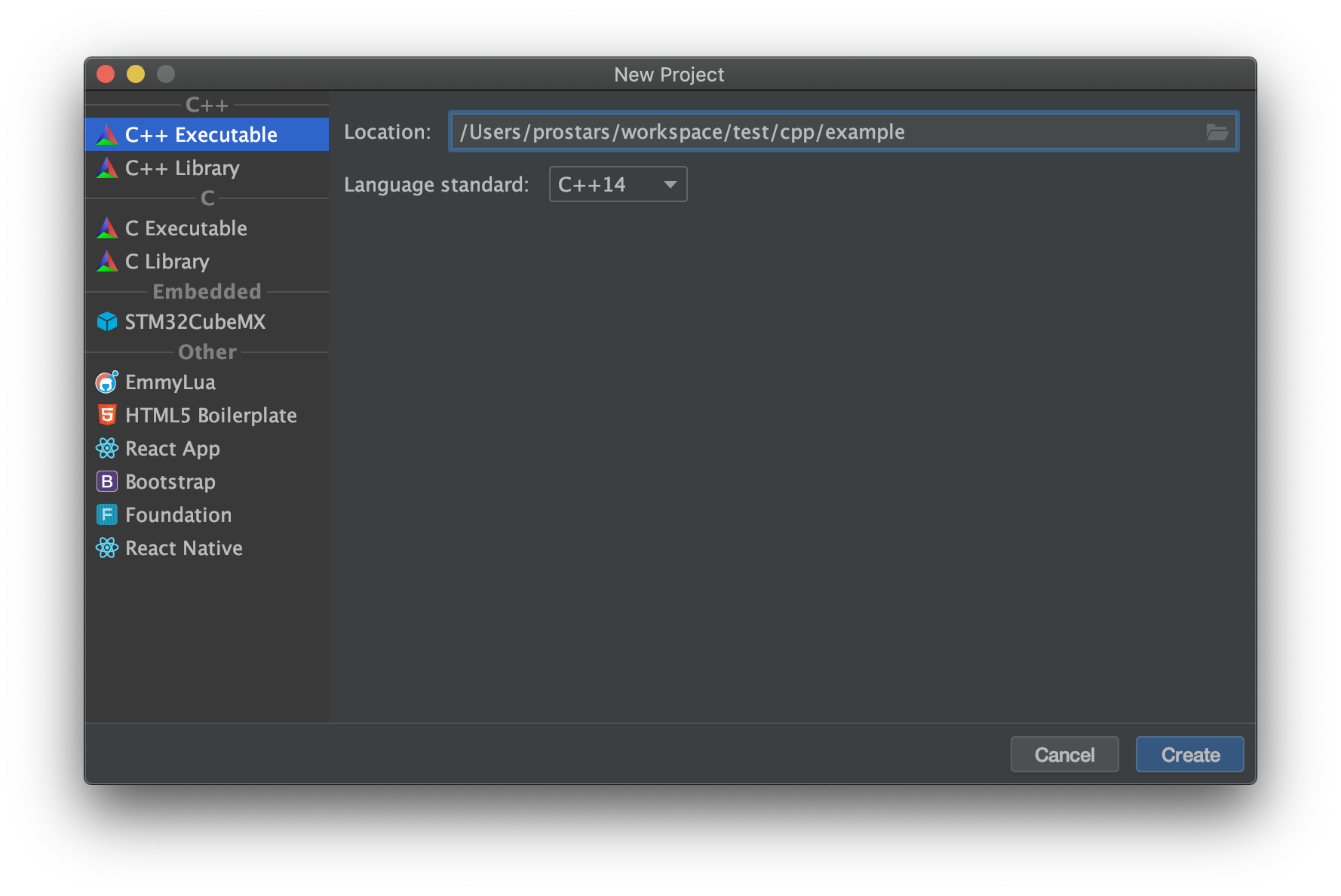Click the Bootstrap B icon
Image resolution: width=1341 pixels, height=896 pixels.
point(107,482)
